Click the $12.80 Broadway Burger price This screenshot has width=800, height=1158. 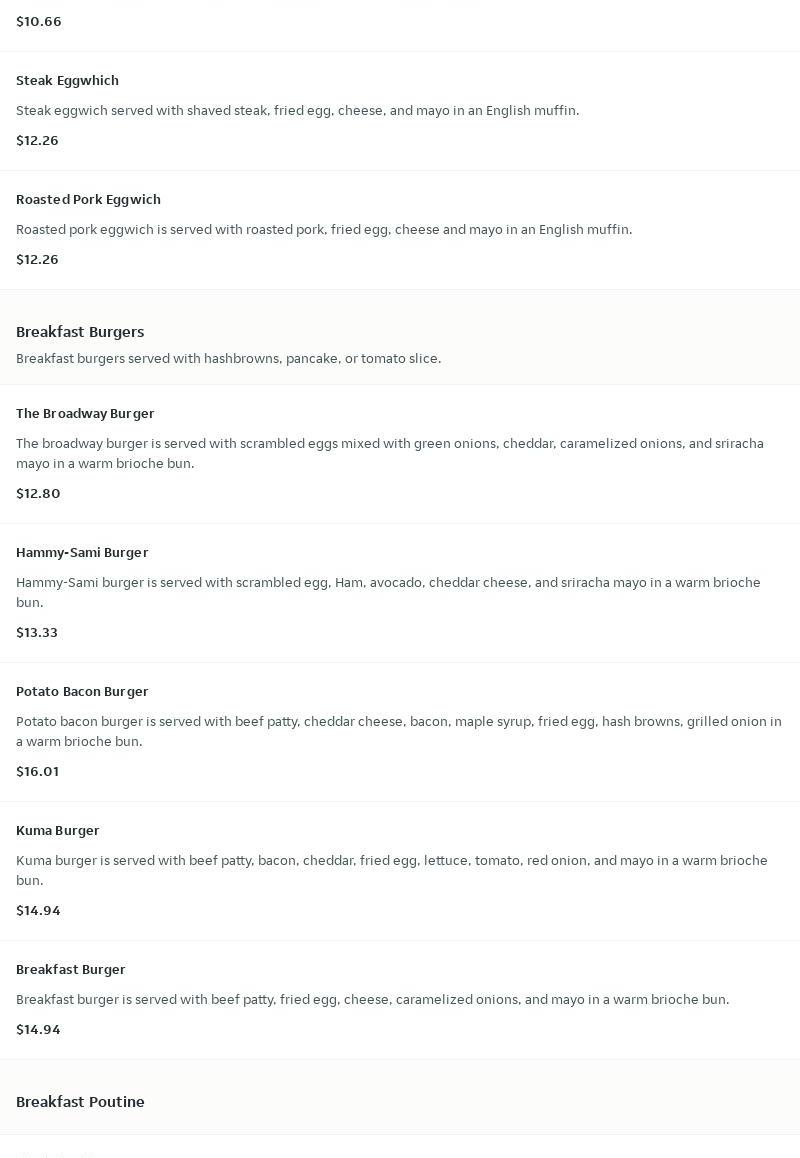click(x=38, y=493)
